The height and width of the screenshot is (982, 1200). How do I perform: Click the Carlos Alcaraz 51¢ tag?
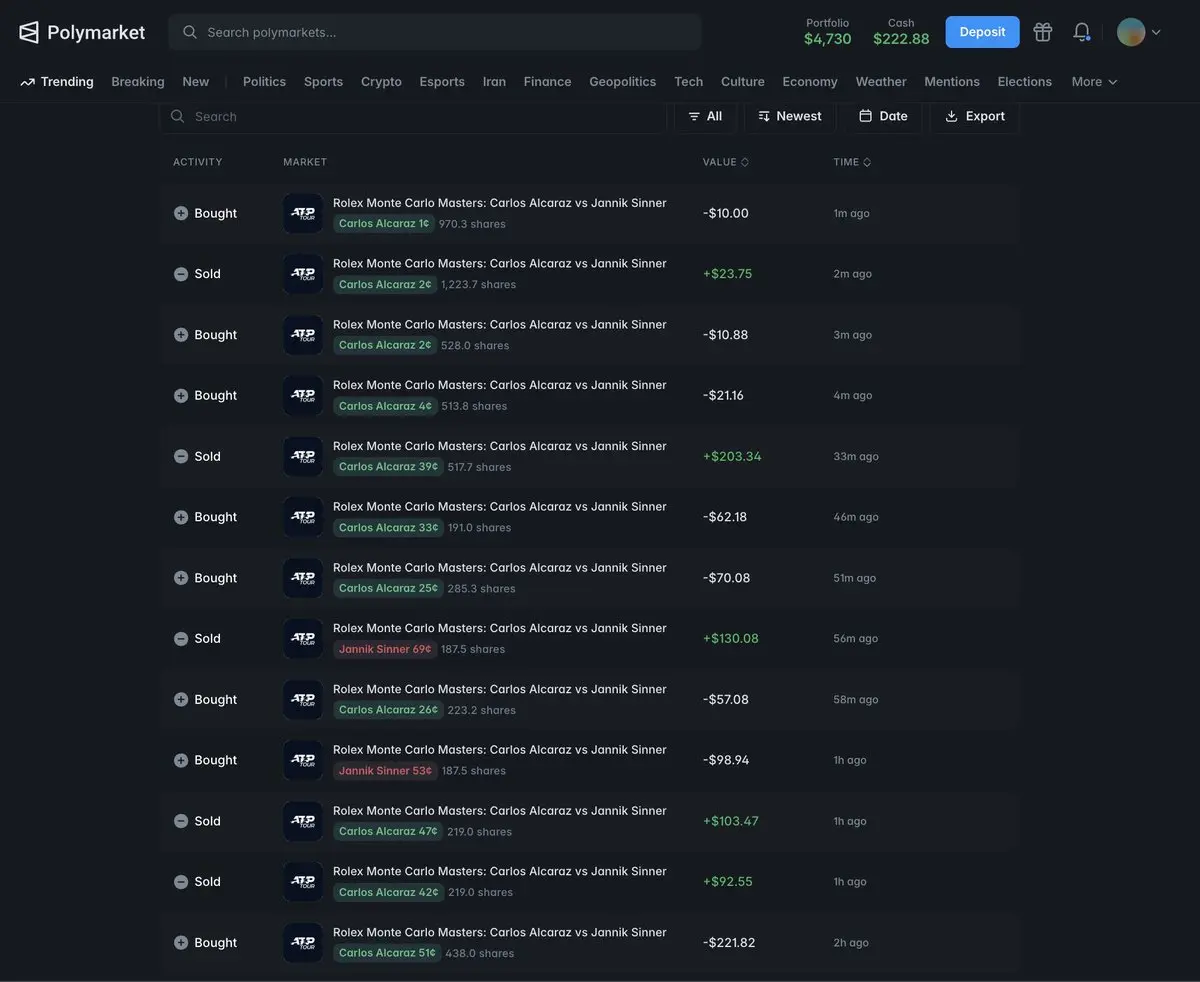point(387,953)
